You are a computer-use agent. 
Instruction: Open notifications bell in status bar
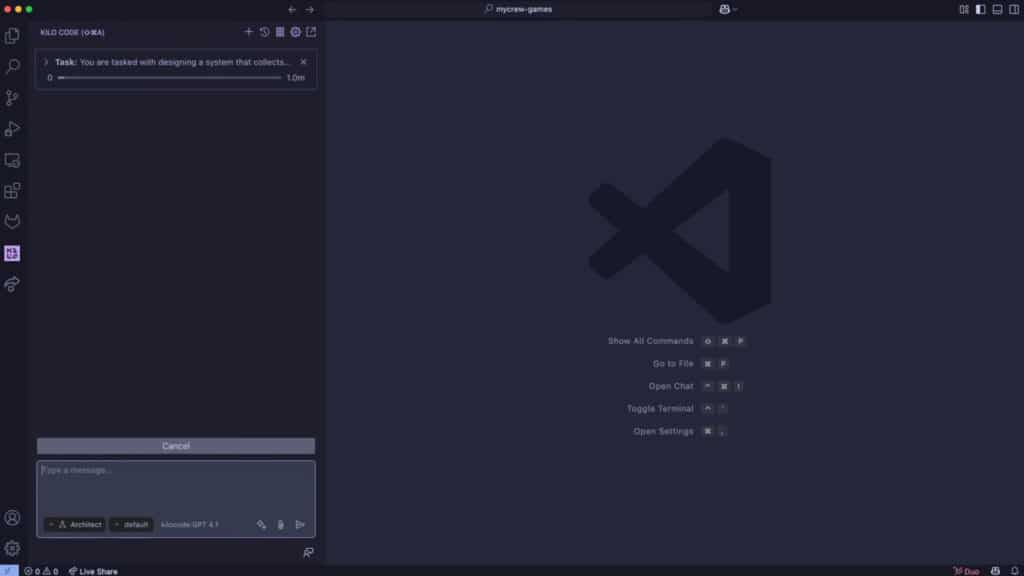(1014, 571)
